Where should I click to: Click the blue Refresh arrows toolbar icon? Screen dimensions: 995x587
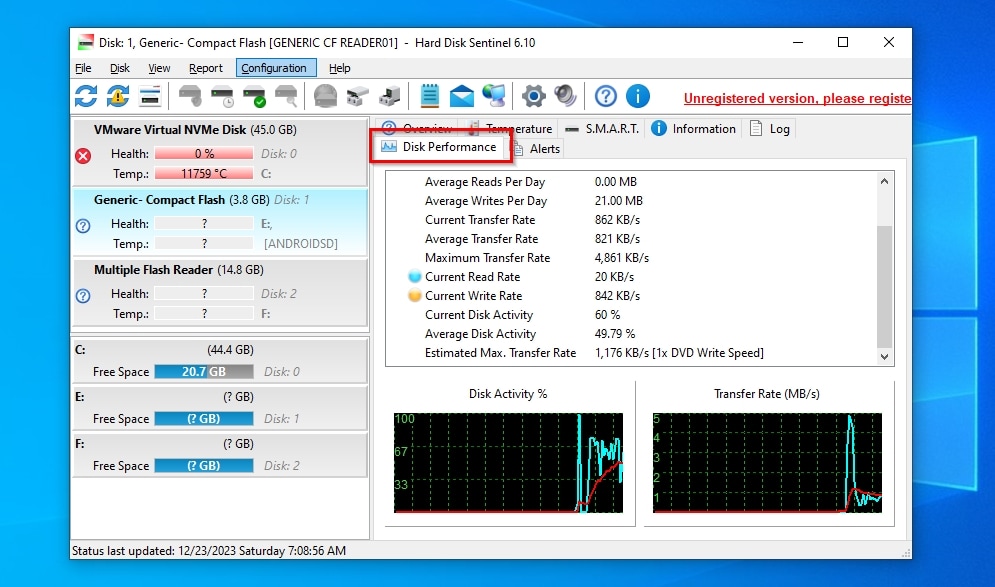(x=86, y=96)
